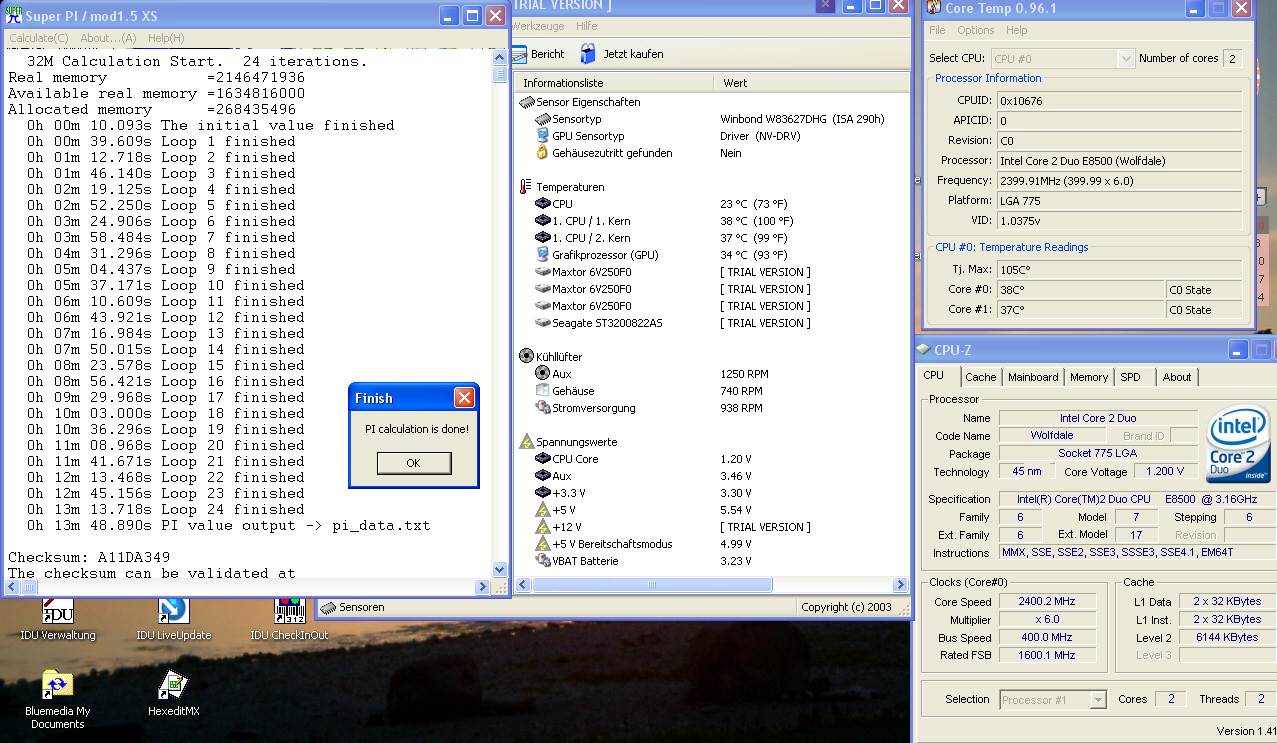Screen dimensions: 1277x743
Task: Select the +12 V warning icon
Action: (543, 527)
